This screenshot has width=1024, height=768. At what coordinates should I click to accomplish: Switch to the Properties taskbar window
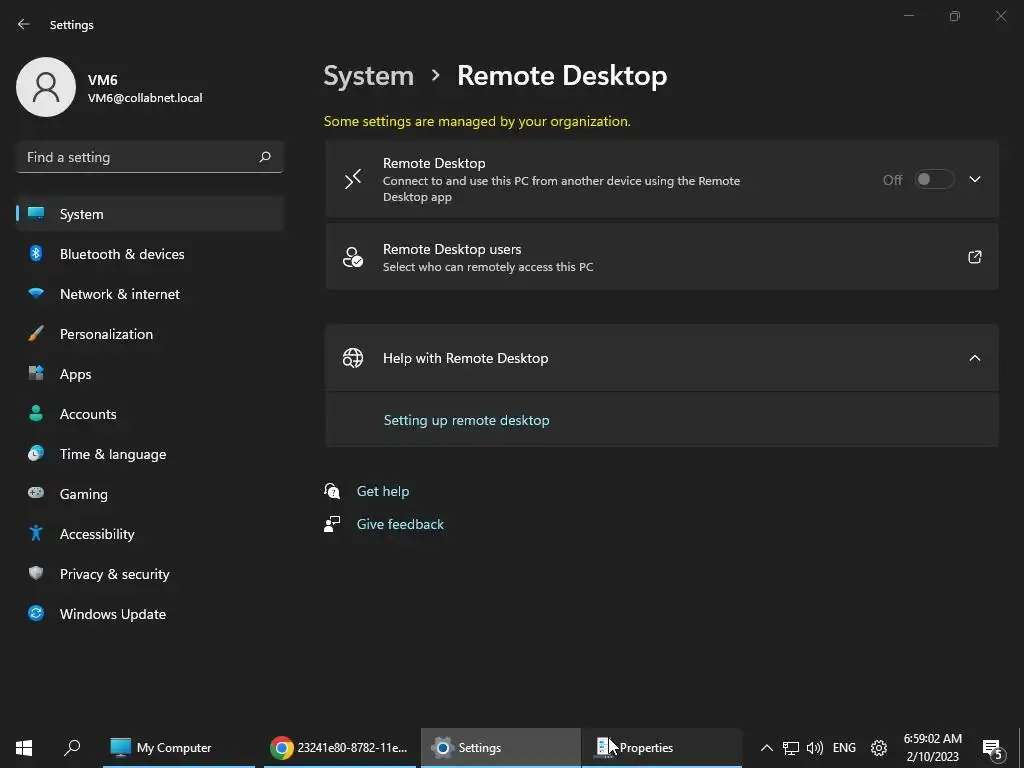[x=662, y=747]
